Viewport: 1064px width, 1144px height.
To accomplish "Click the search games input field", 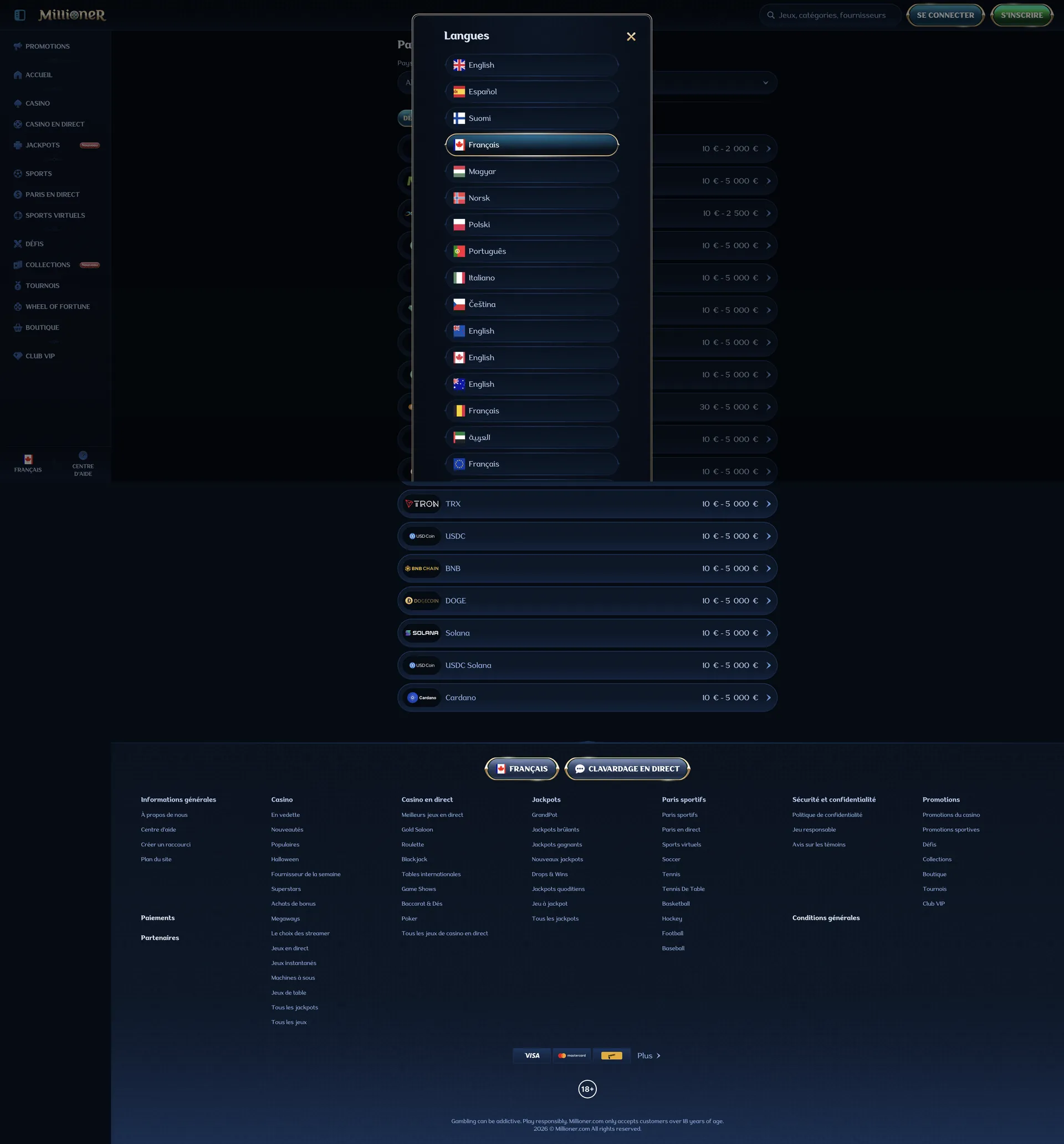I will [x=830, y=16].
